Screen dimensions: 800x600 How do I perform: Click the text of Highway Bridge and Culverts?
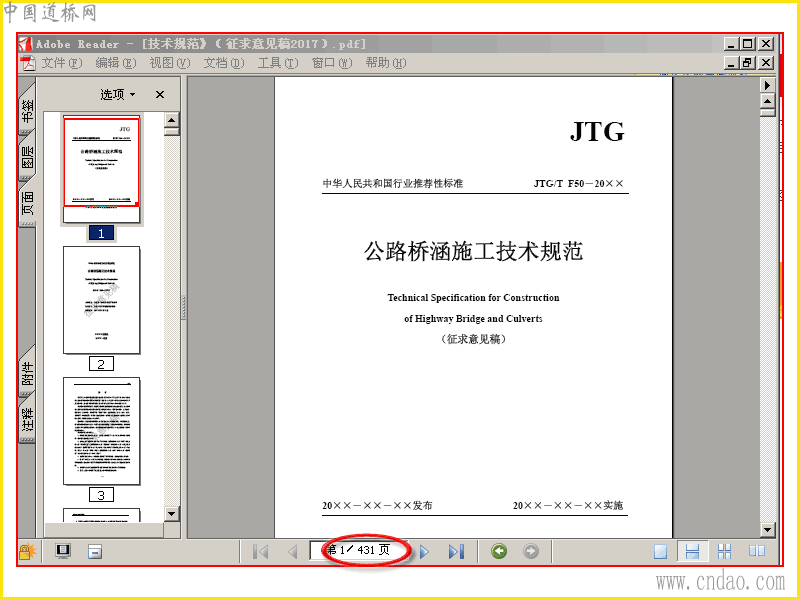pyautogui.click(x=473, y=318)
